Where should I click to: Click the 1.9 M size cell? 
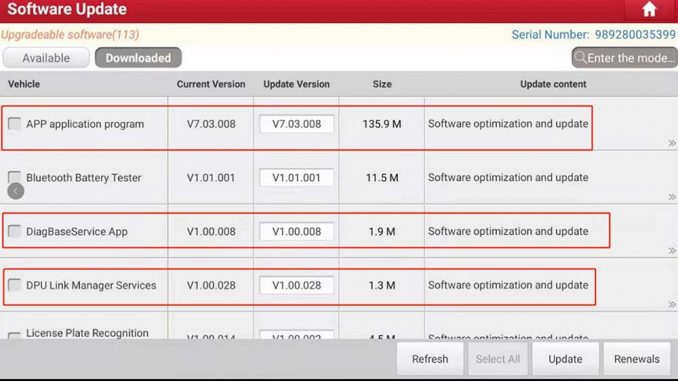tap(382, 232)
